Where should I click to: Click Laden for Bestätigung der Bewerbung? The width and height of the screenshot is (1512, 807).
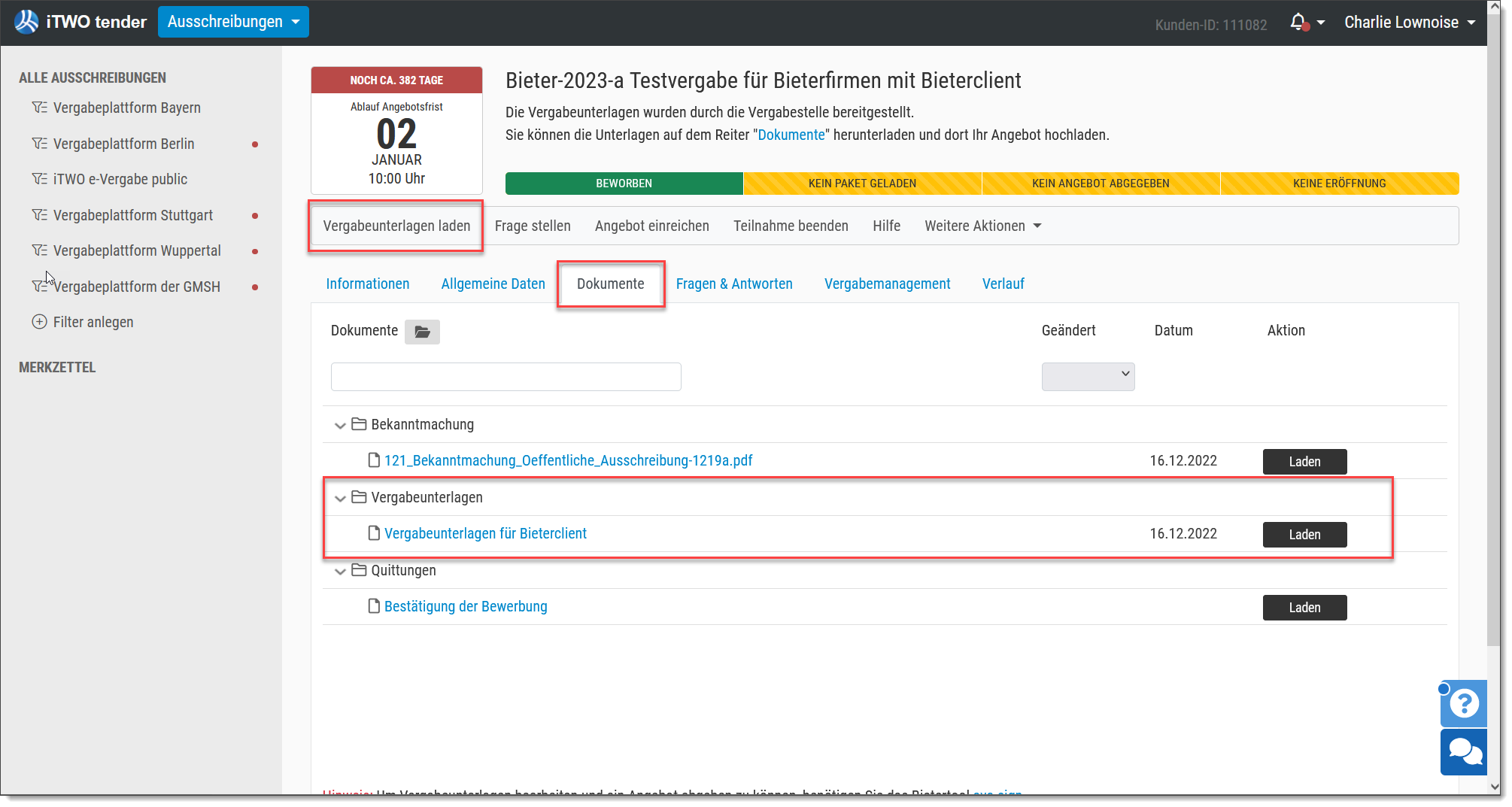[x=1304, y=607]
